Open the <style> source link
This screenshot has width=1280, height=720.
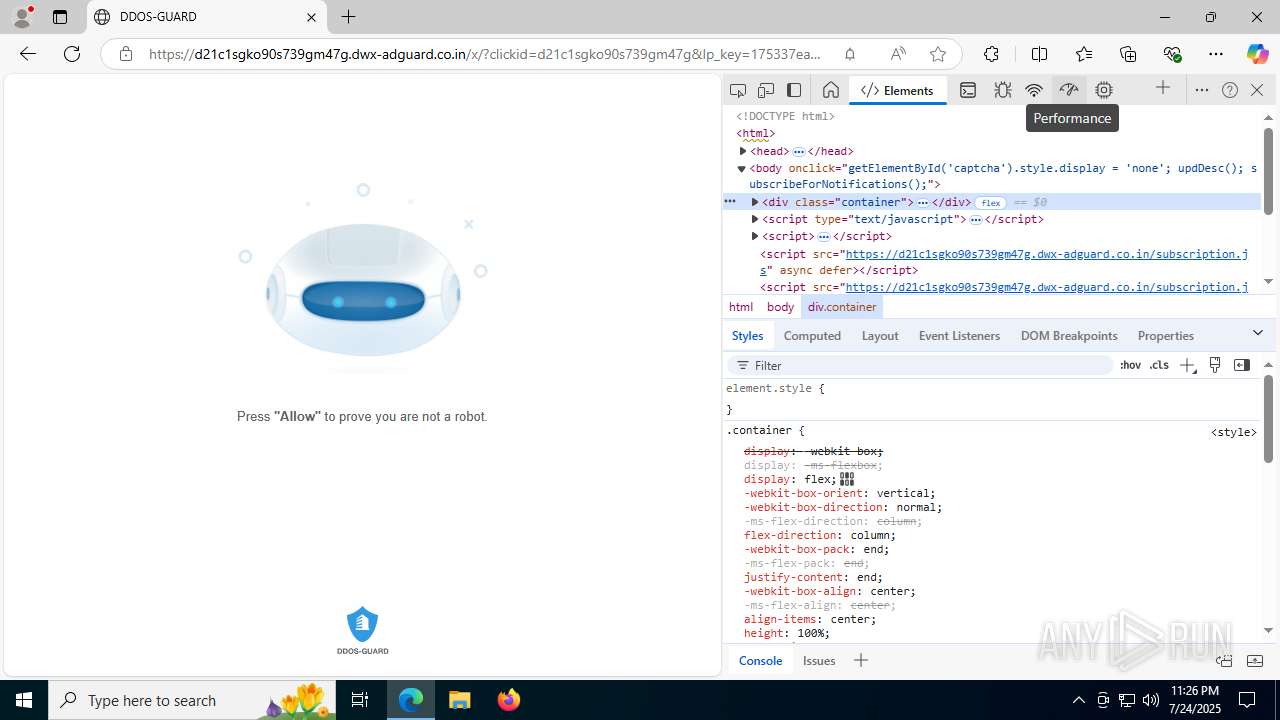click(x=1233, y=432)
